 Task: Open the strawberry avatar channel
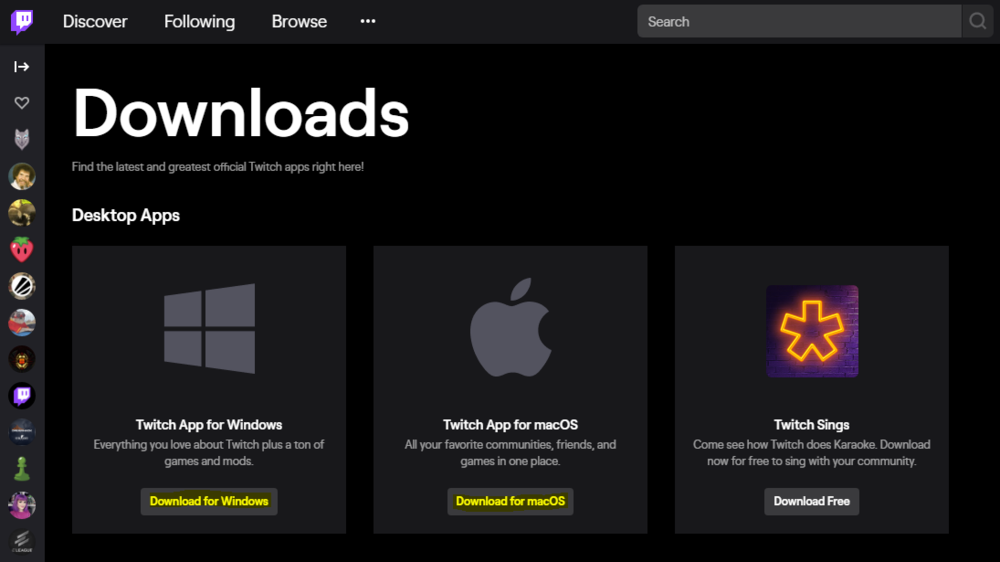[x=21, y=249]
